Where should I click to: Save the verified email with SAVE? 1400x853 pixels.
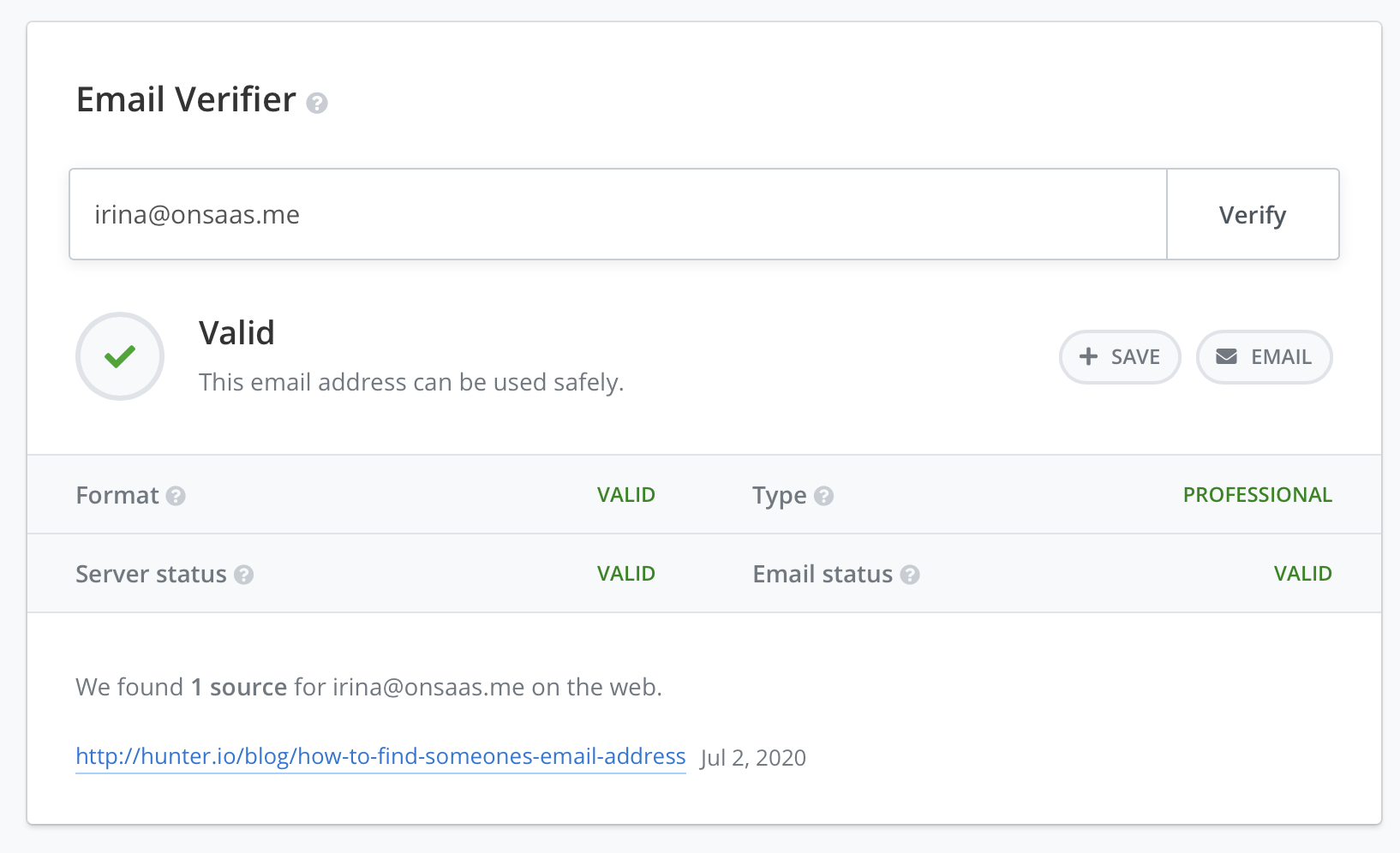[1120, 356]
